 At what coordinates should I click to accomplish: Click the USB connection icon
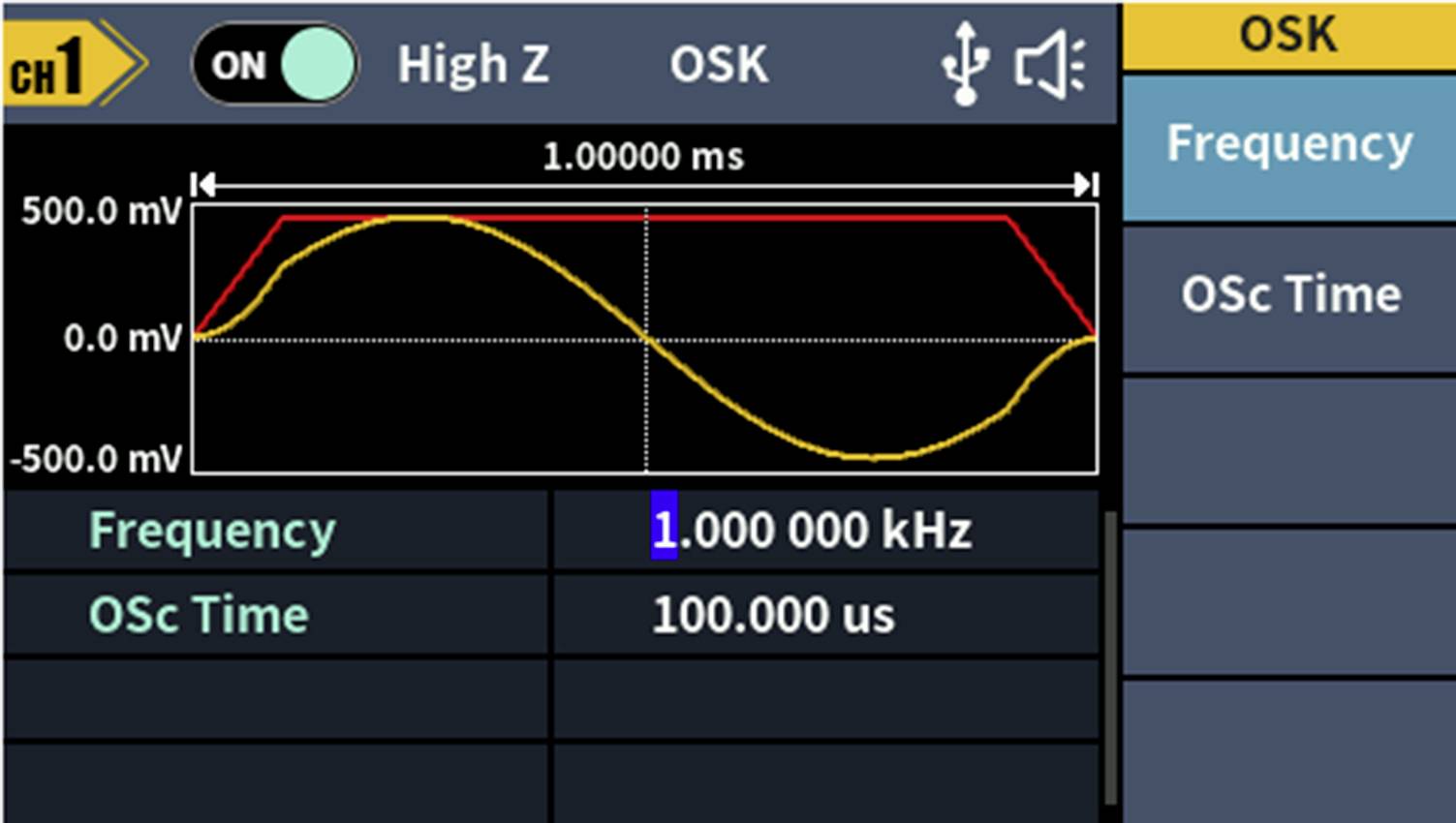pyautogui.click(x=964, y=64)
